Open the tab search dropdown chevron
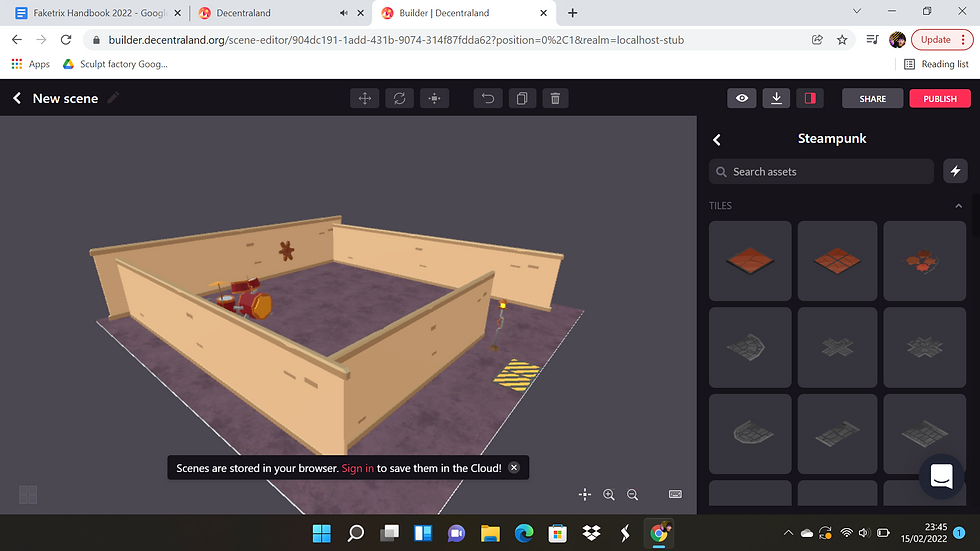 click(857, 11)
